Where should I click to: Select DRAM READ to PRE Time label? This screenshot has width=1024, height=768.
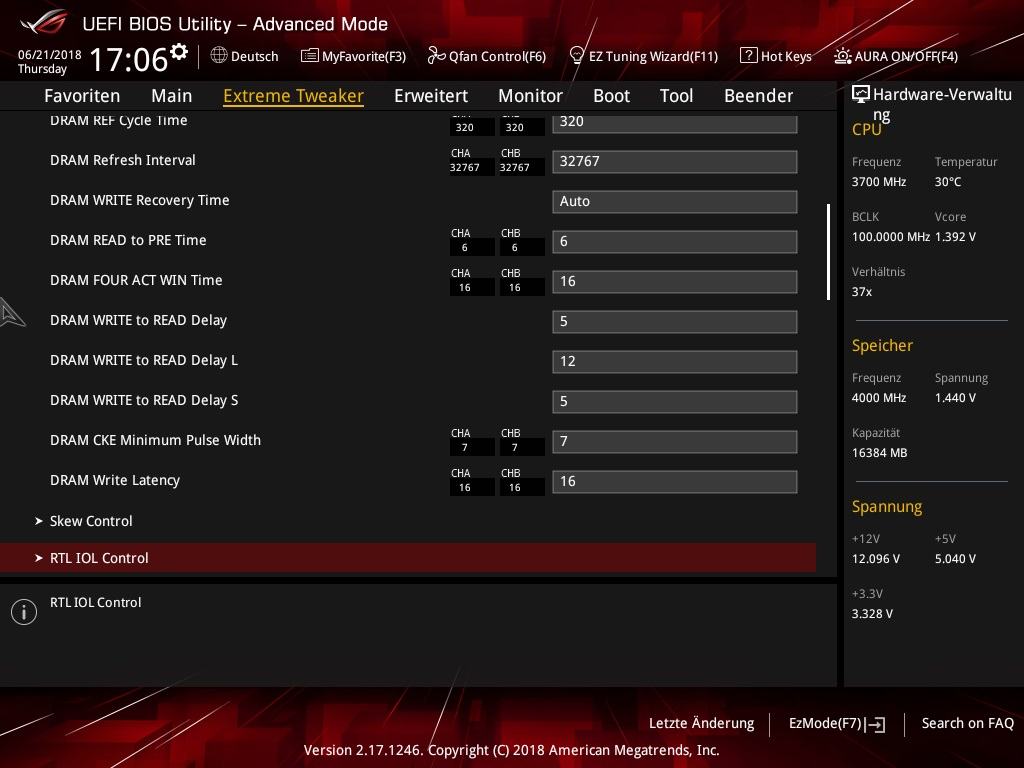pyautogui.click(x=128, y=240)
